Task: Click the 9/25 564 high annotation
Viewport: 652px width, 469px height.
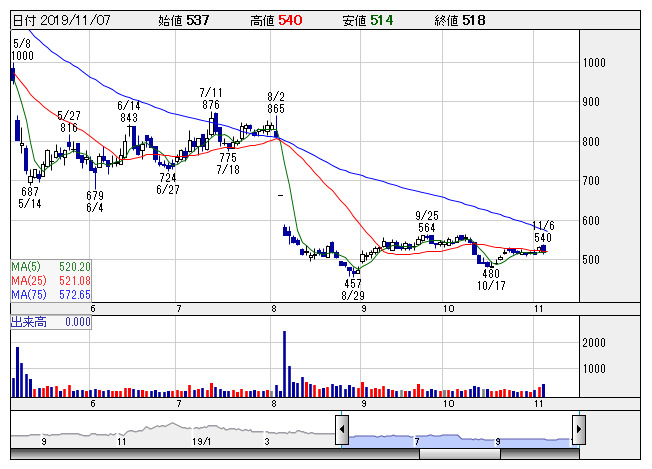Action: click(x=427, y=221)
